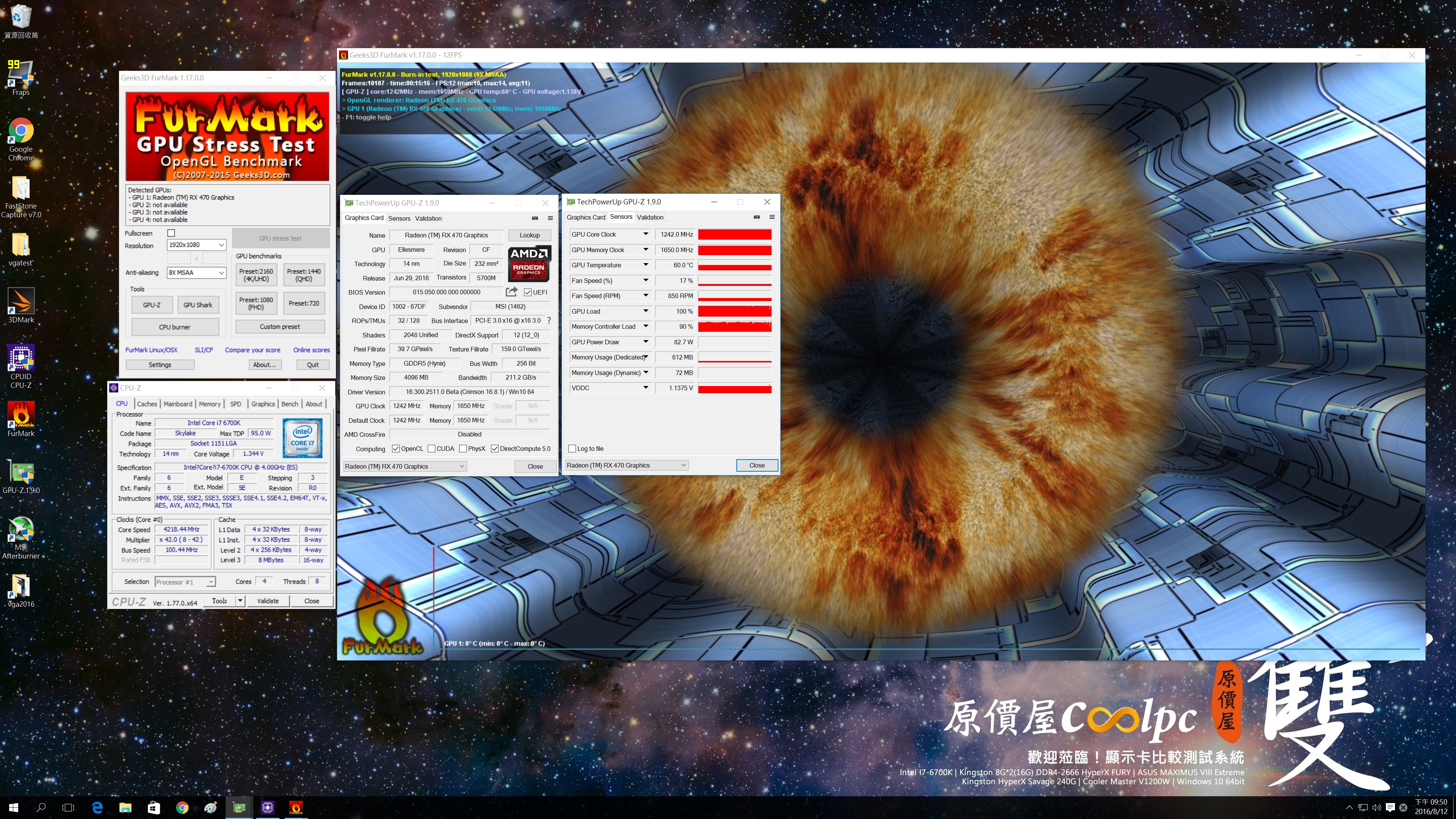Toggle Fullscreen checkbox in FurMark
Screen dimensions: 1456x819
171,233
